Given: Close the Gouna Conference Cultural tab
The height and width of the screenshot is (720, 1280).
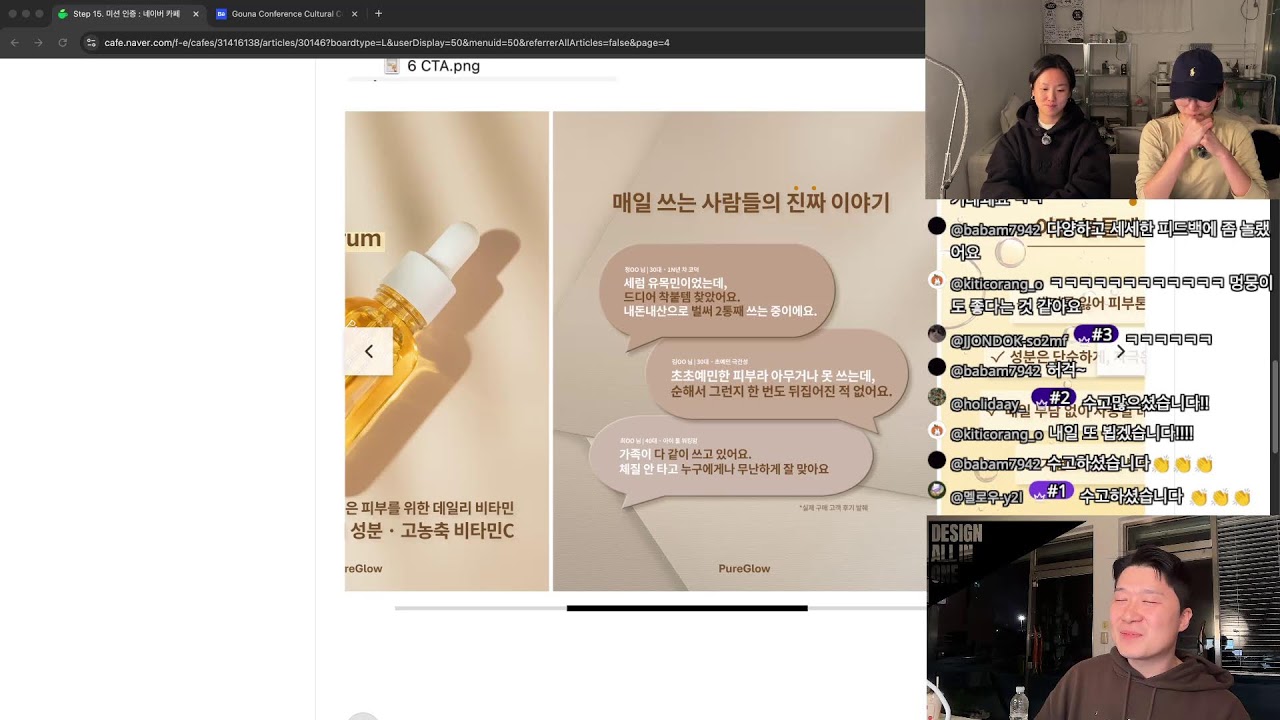Looking at the screenshot, I should (x=355, y=14).
